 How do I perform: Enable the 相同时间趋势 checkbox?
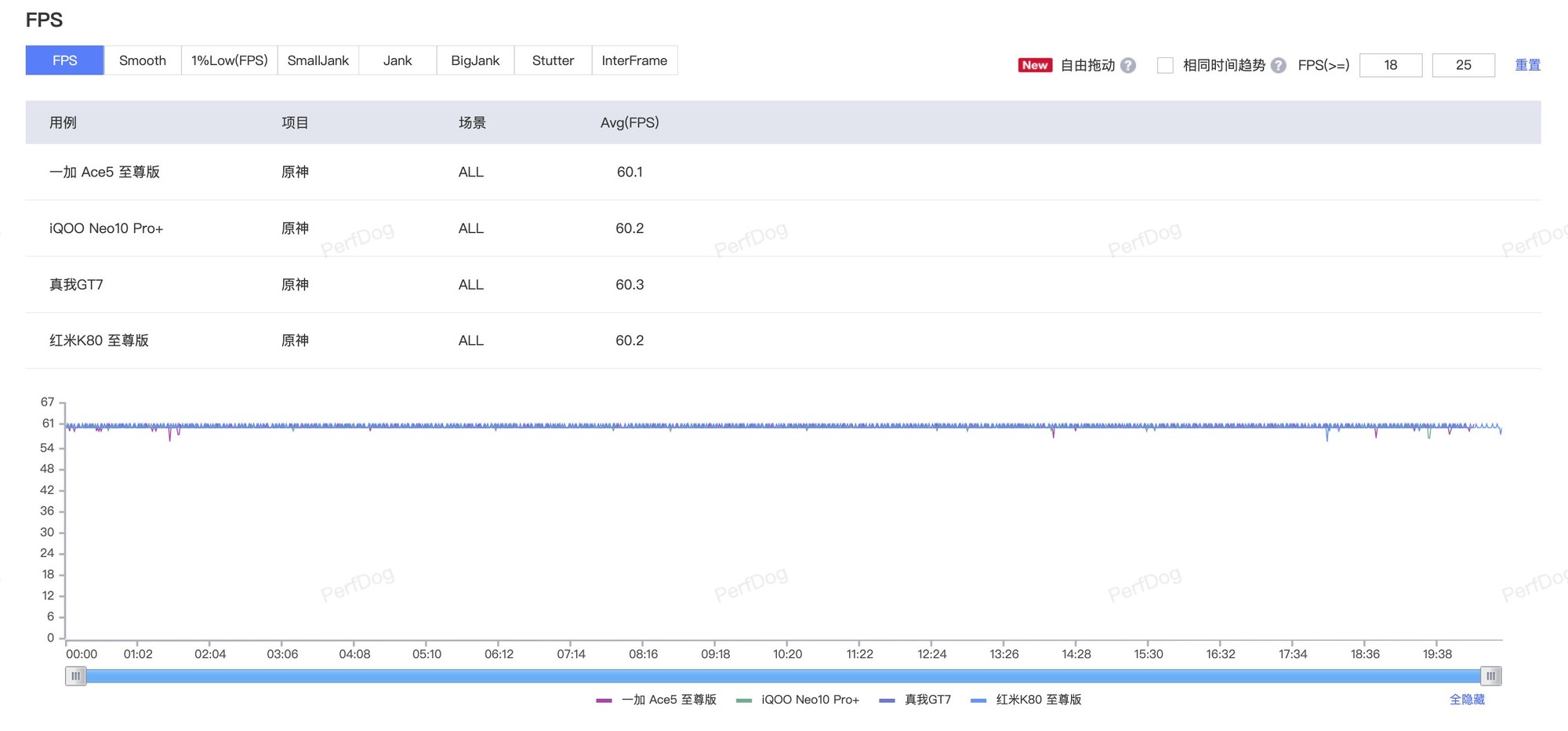(x=1165, y=65)
